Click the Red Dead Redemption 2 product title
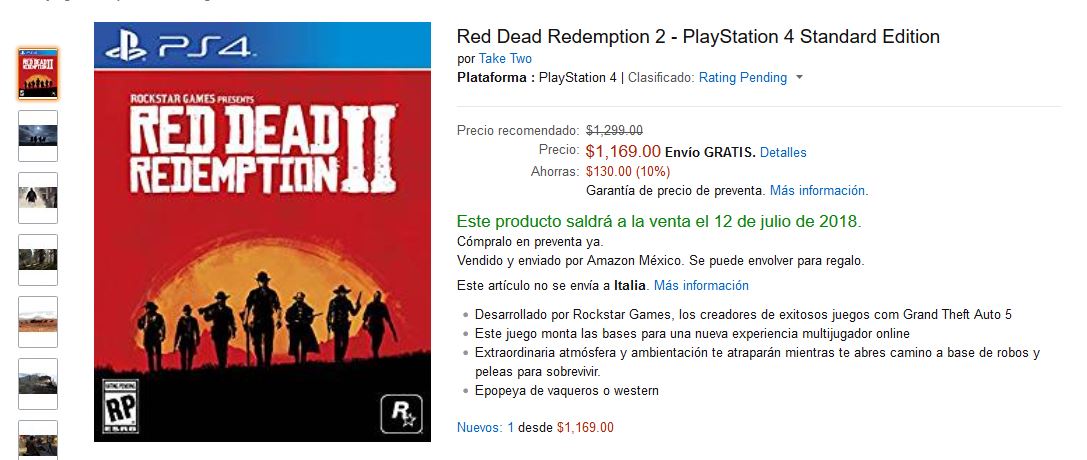 (698, 37)
